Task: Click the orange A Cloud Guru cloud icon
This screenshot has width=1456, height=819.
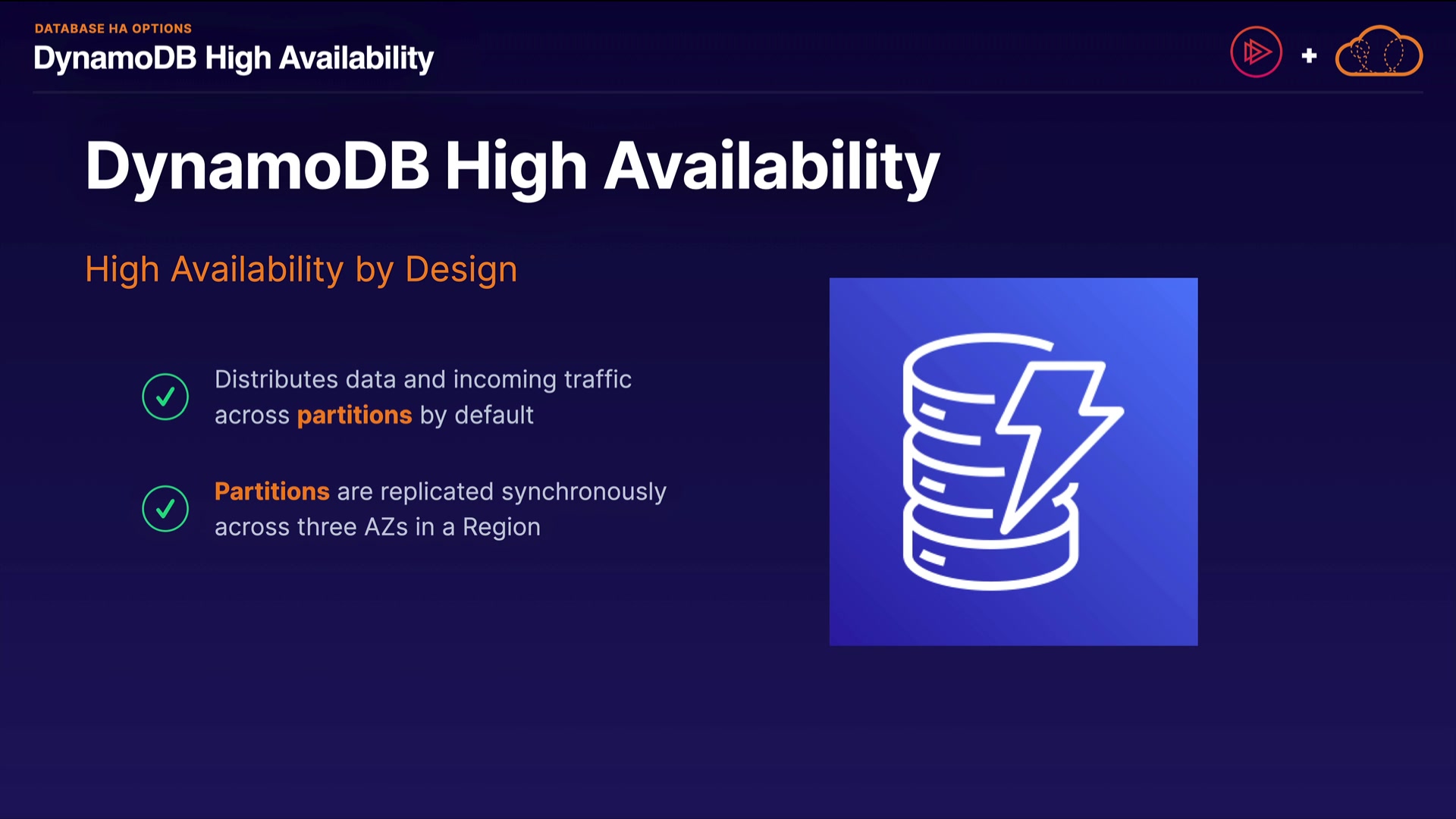Action: tap(1379, 52)
